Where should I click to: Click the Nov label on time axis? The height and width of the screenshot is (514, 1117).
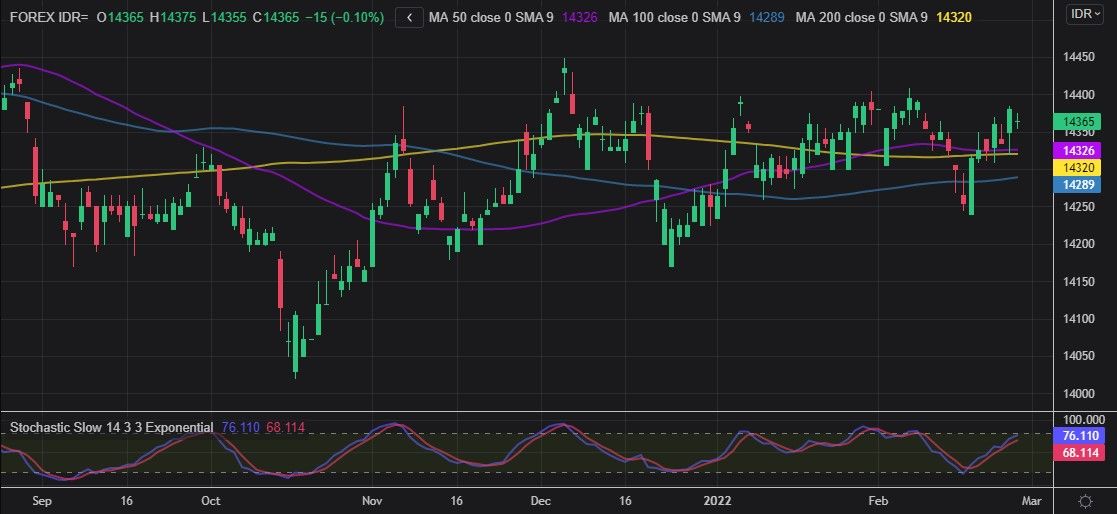point(371,500)
